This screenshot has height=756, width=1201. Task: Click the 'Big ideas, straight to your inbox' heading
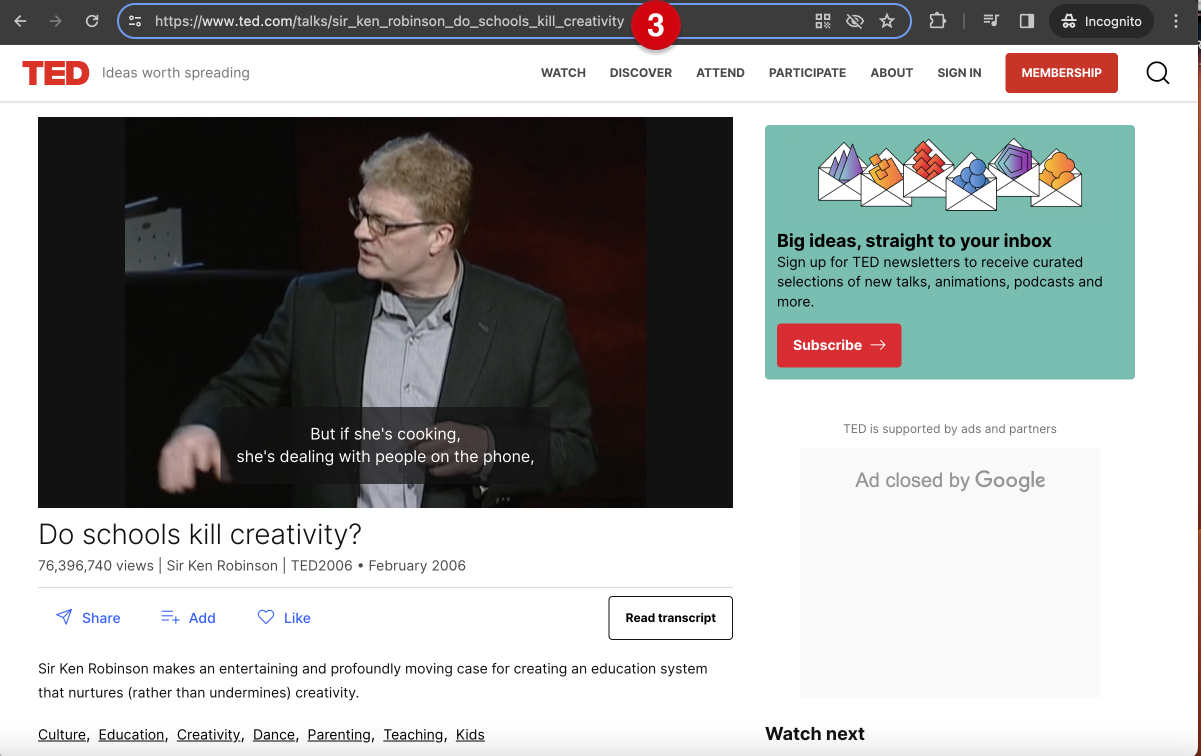tap(914, 241)
